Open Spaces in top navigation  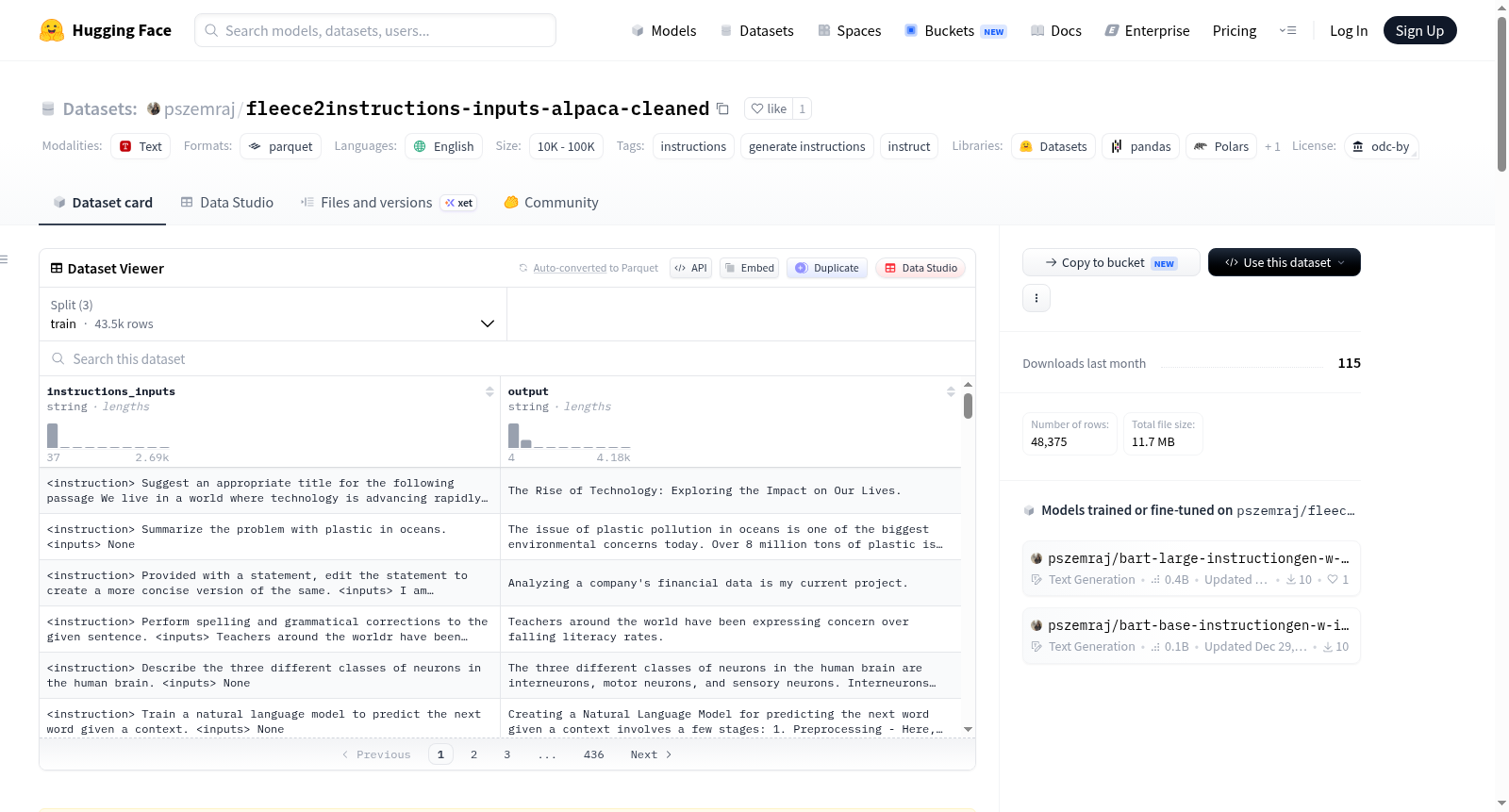coord(850,30)
